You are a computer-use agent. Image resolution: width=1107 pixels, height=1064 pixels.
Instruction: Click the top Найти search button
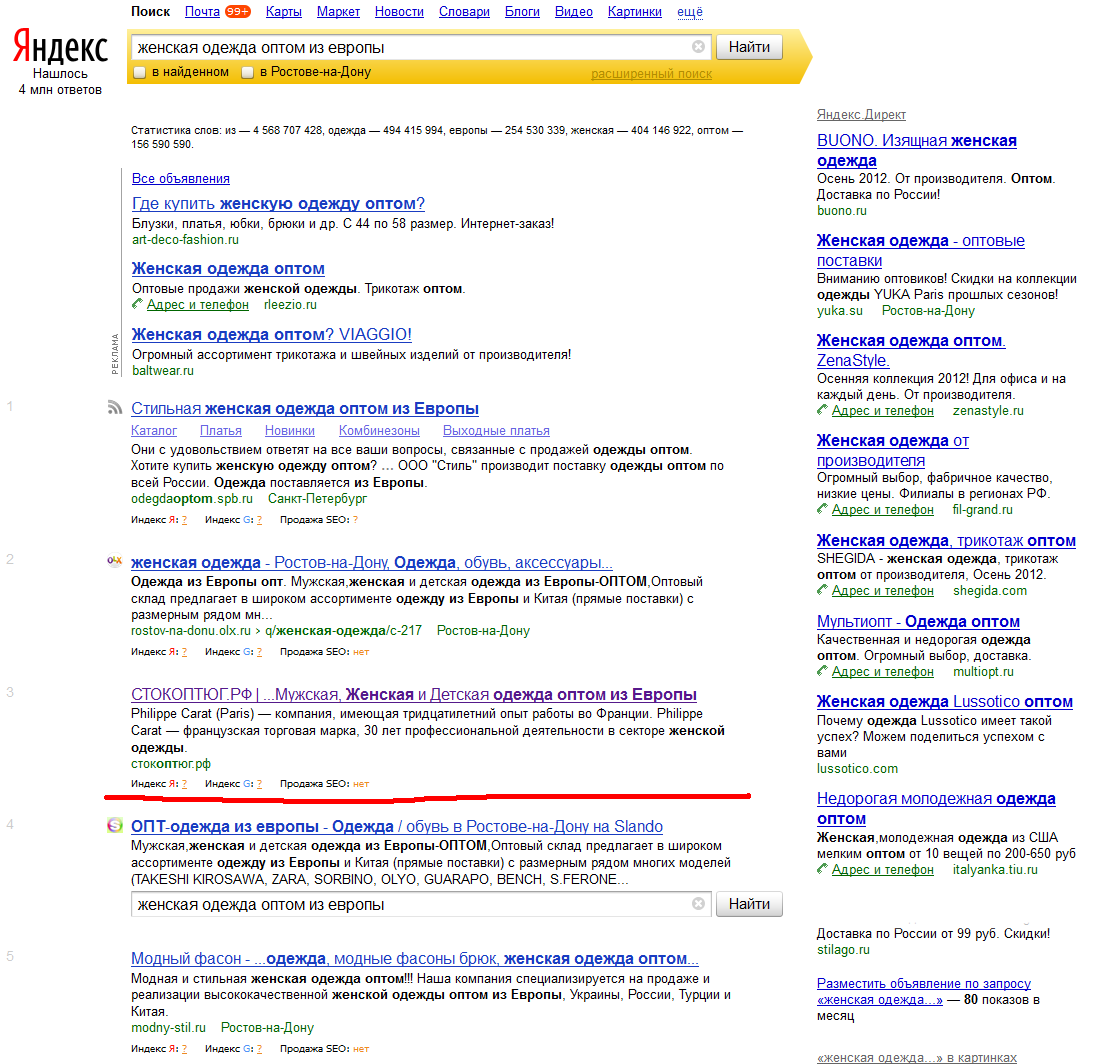coord(749,47)
